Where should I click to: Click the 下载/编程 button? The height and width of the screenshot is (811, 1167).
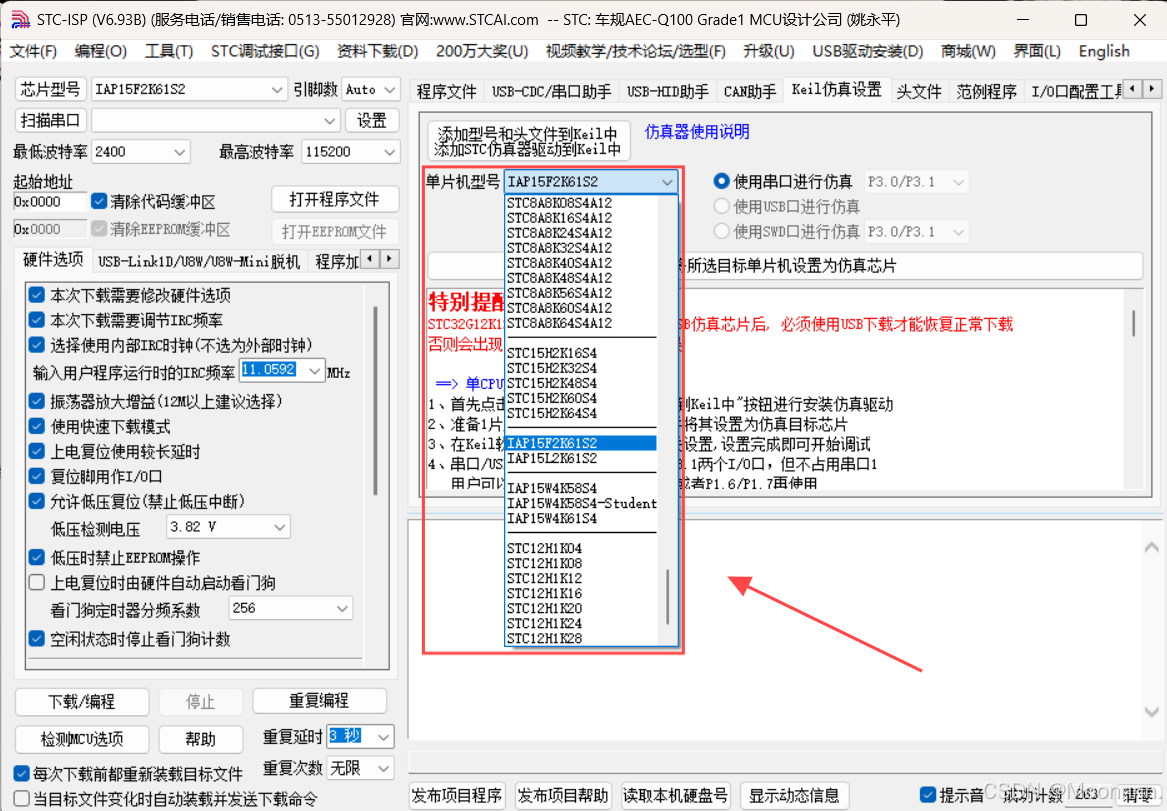pos(81,702)
